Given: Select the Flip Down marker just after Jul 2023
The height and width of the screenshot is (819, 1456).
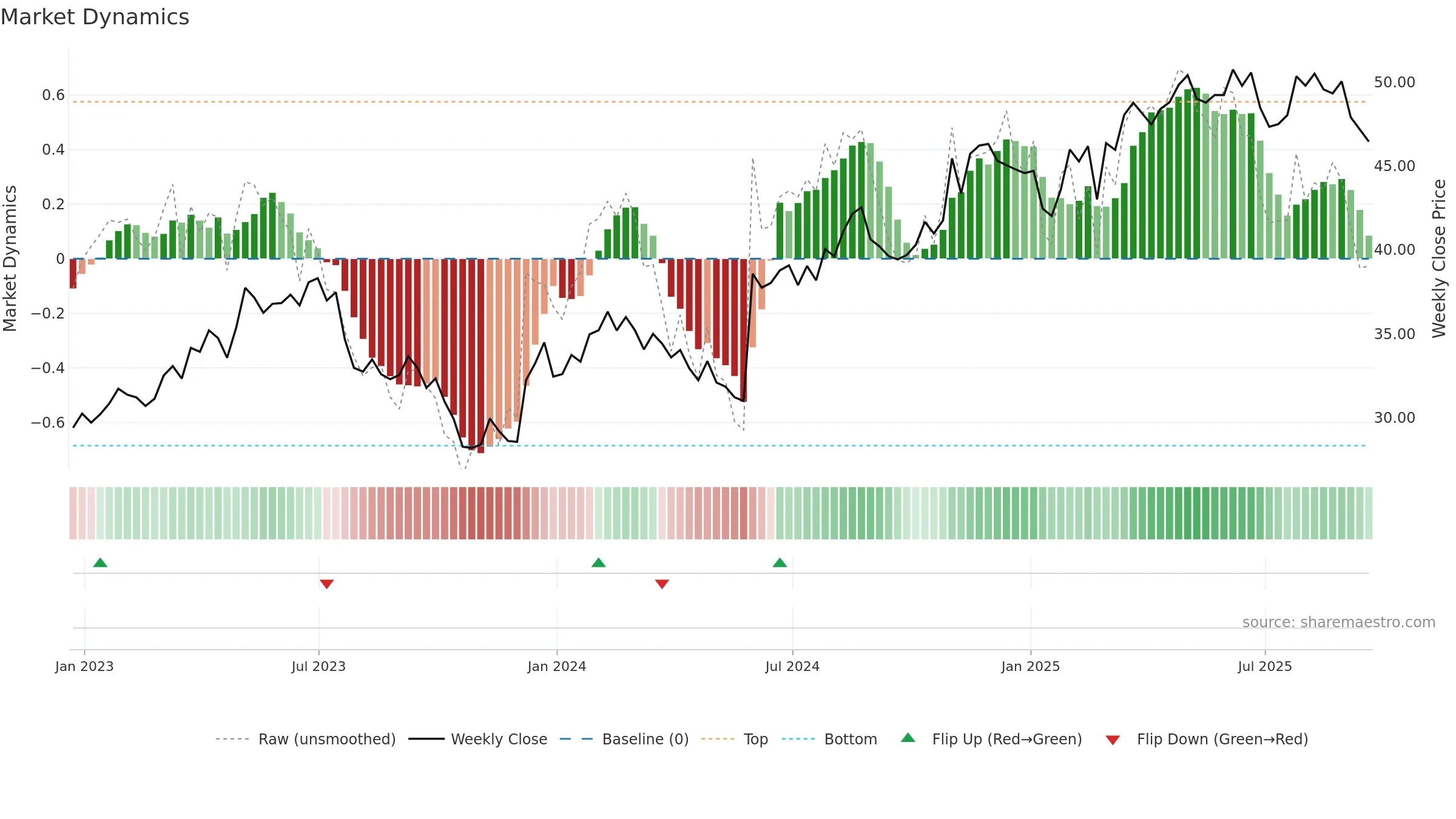Looking at the screenshot, I should pyautogui.click(x=326, y=584).
